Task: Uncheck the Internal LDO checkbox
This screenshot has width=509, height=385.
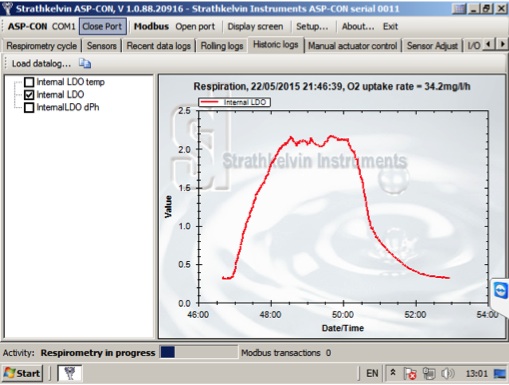Action: pos(29,95)
